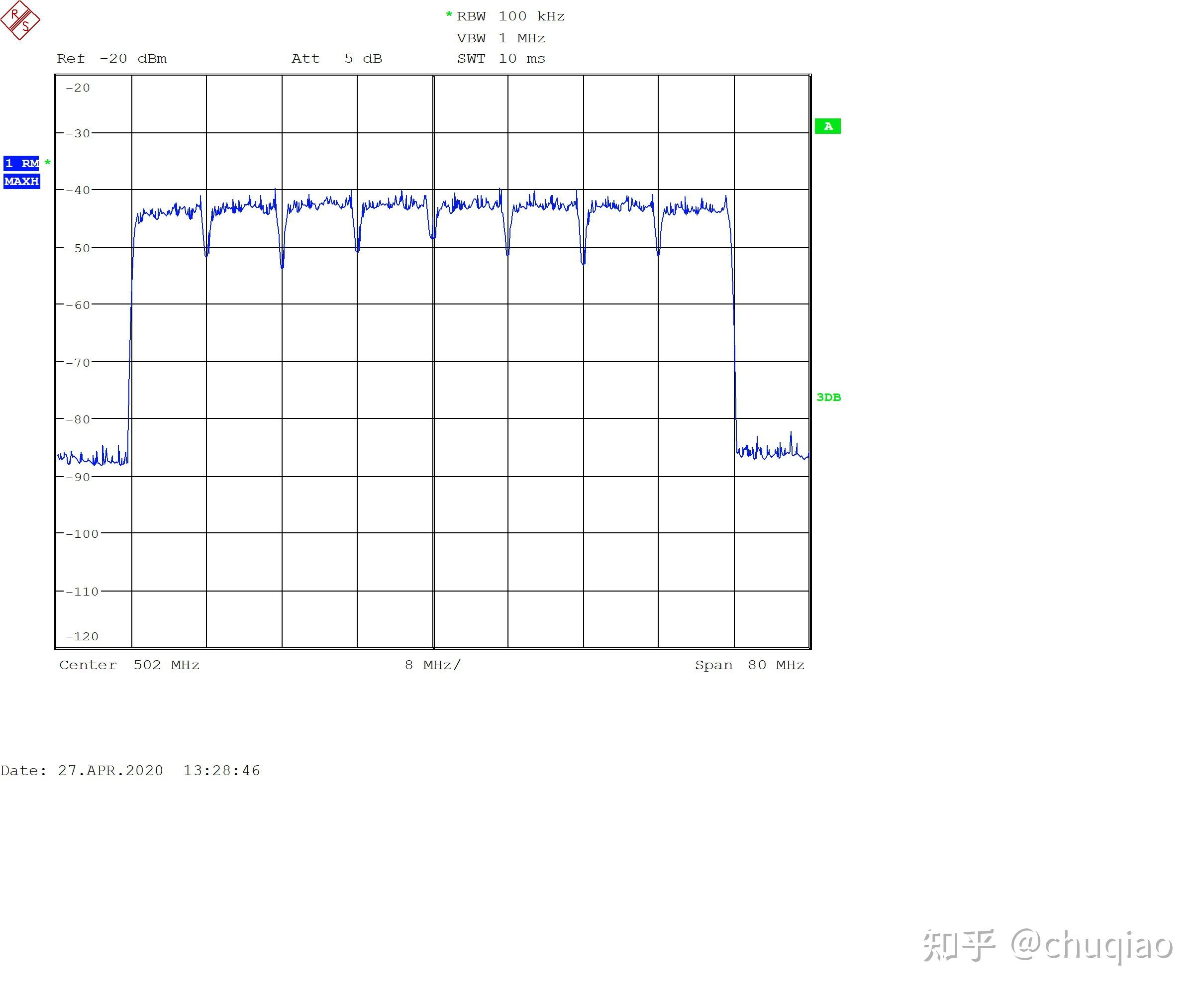The width and height of the screenshot is (1204, 999).
Task: Click the -40 dBm axis label
Action: pyautogui.click(x=78, y=190)
